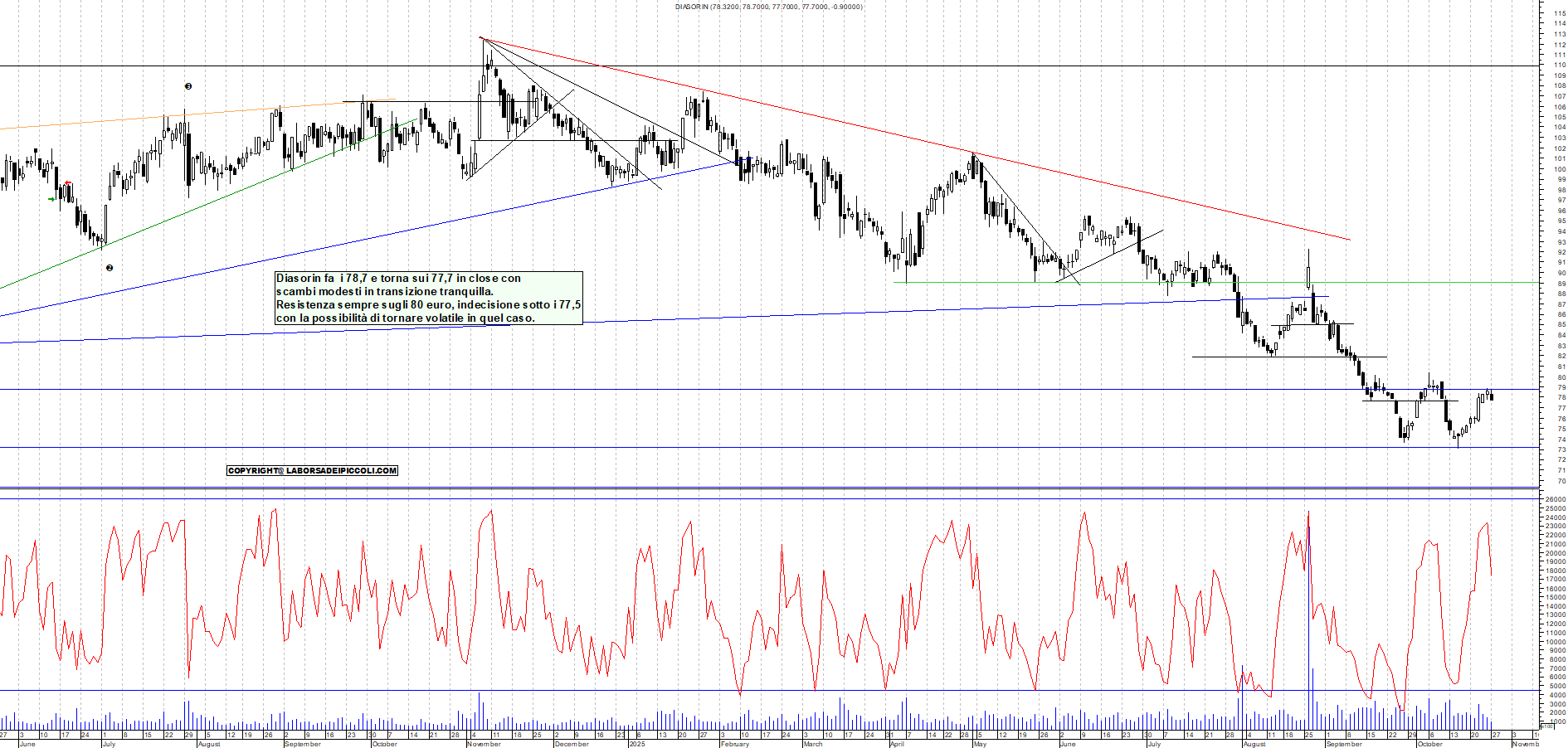Click the LABORSADEIPICCOLI.COM copyright label

point(312,471)
